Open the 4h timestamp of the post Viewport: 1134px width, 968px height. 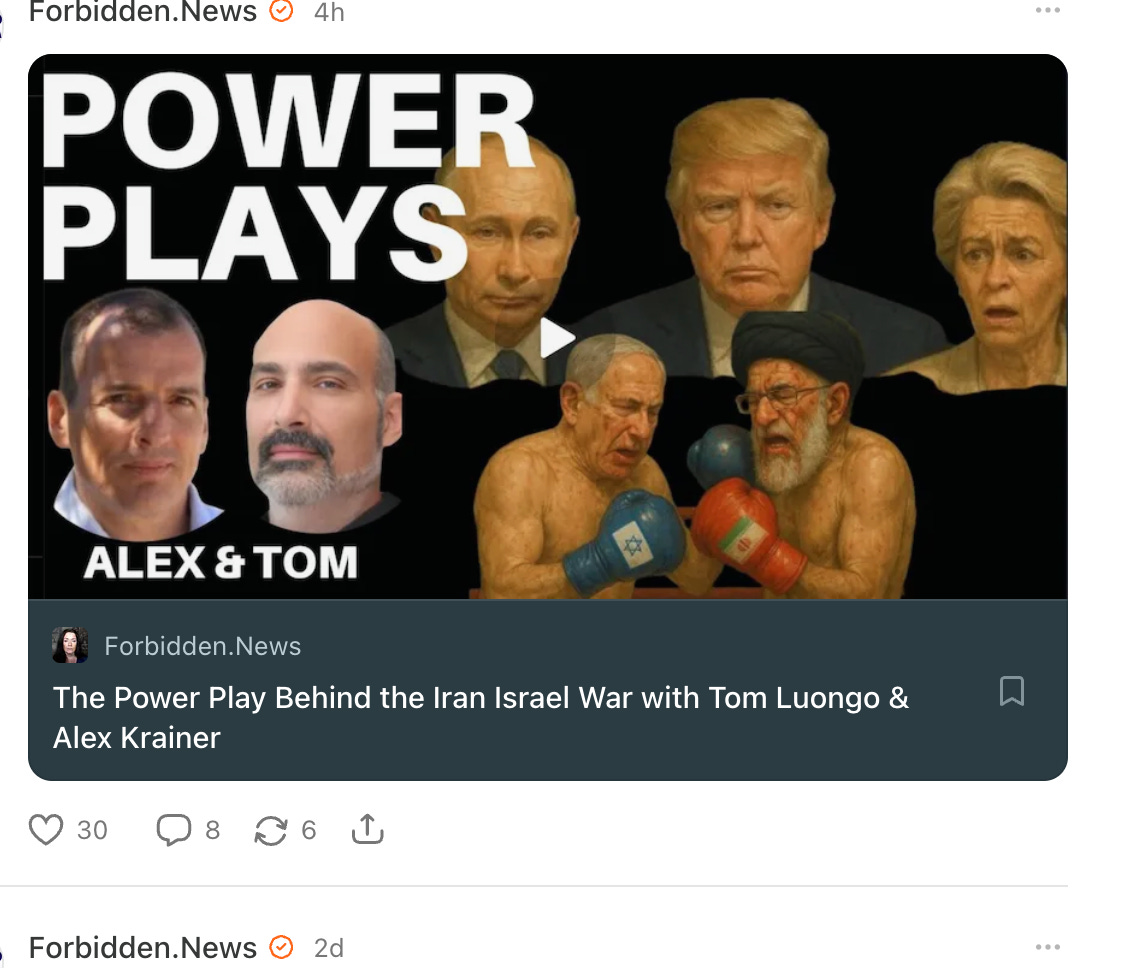click(x=329, y=12)
